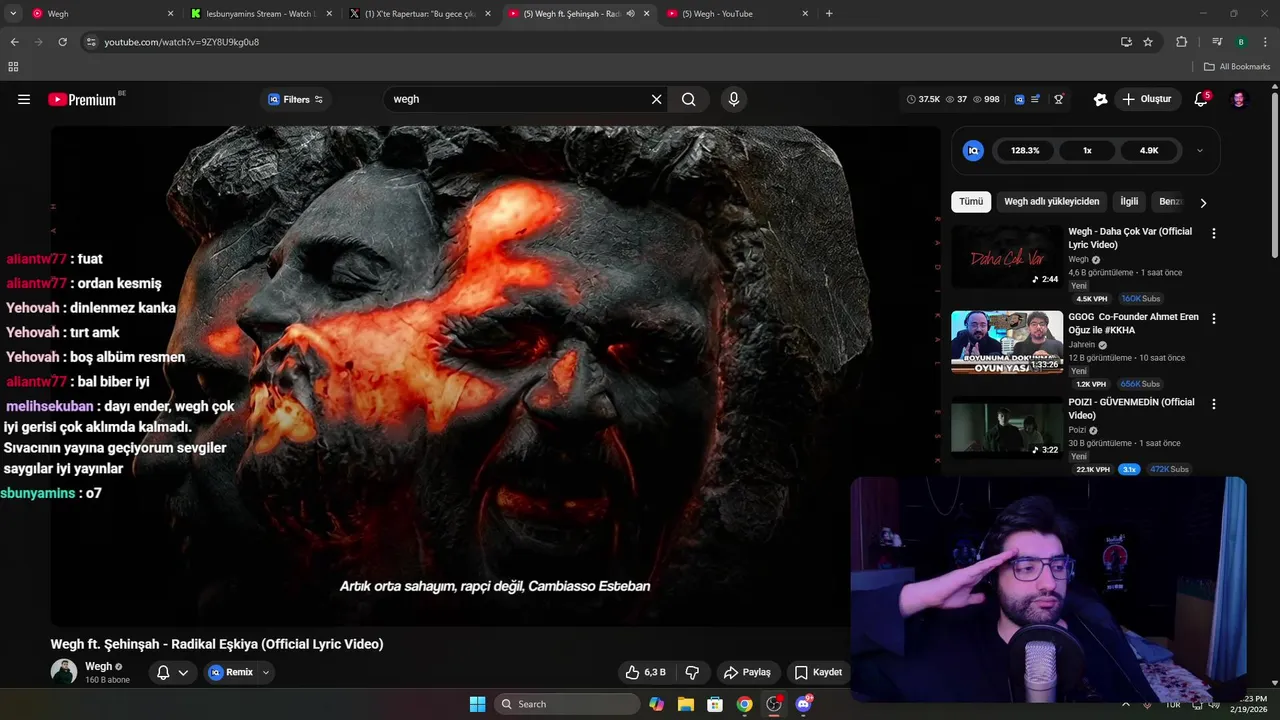Click the vidIQ trophy icon

(1058, 99)
